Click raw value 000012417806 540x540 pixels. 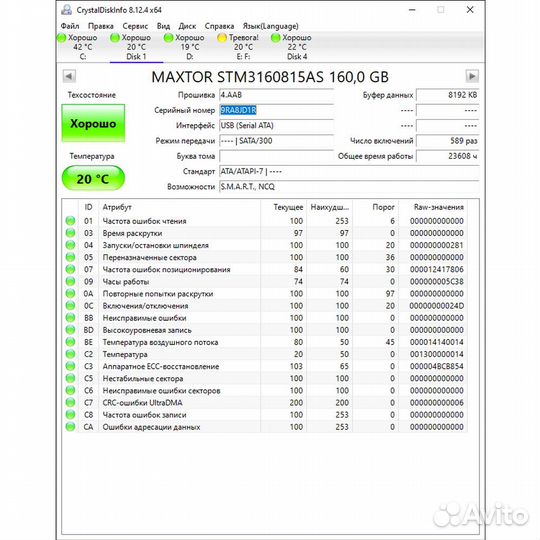pos(437,269)
